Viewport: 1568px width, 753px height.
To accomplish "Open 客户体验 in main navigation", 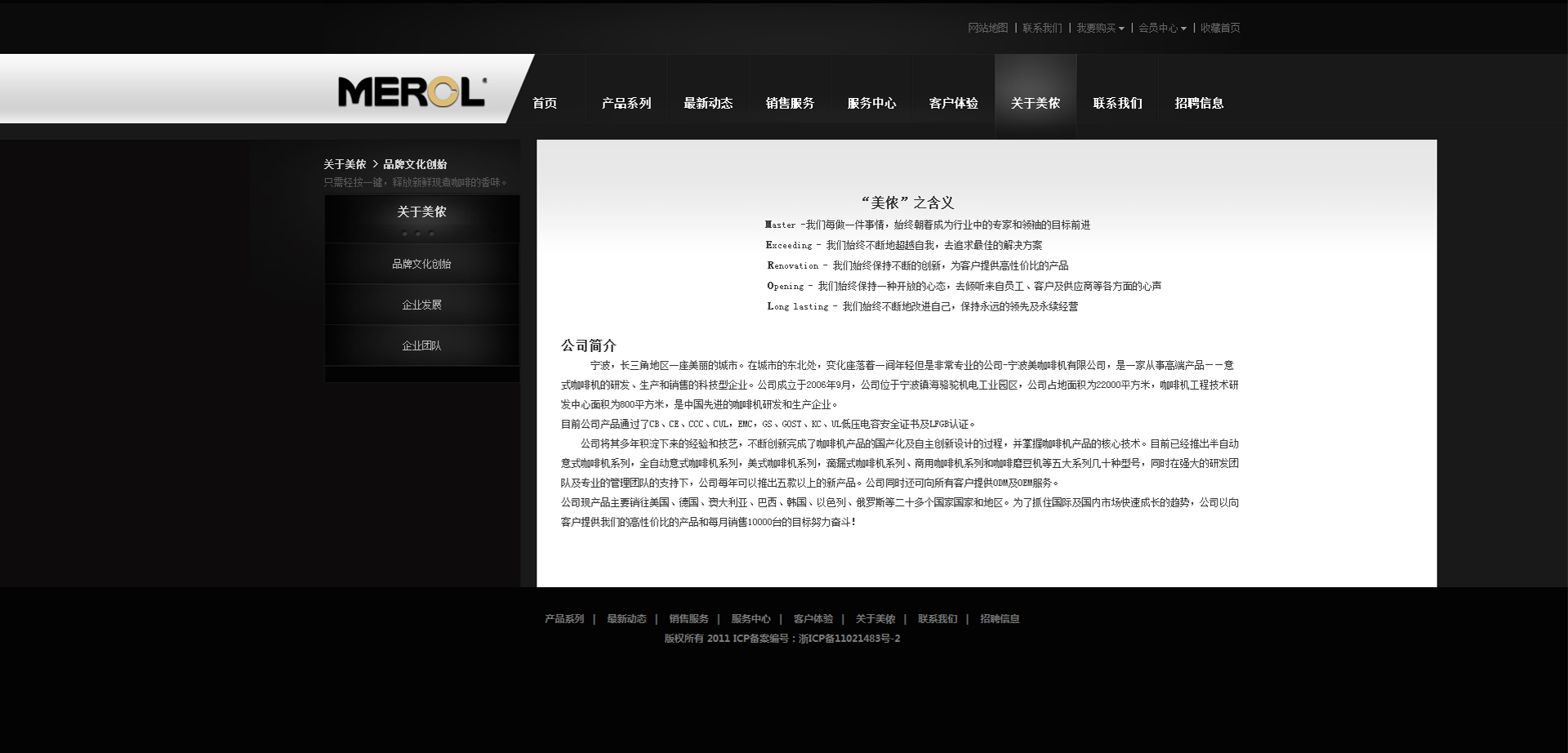I will point(953,103).
